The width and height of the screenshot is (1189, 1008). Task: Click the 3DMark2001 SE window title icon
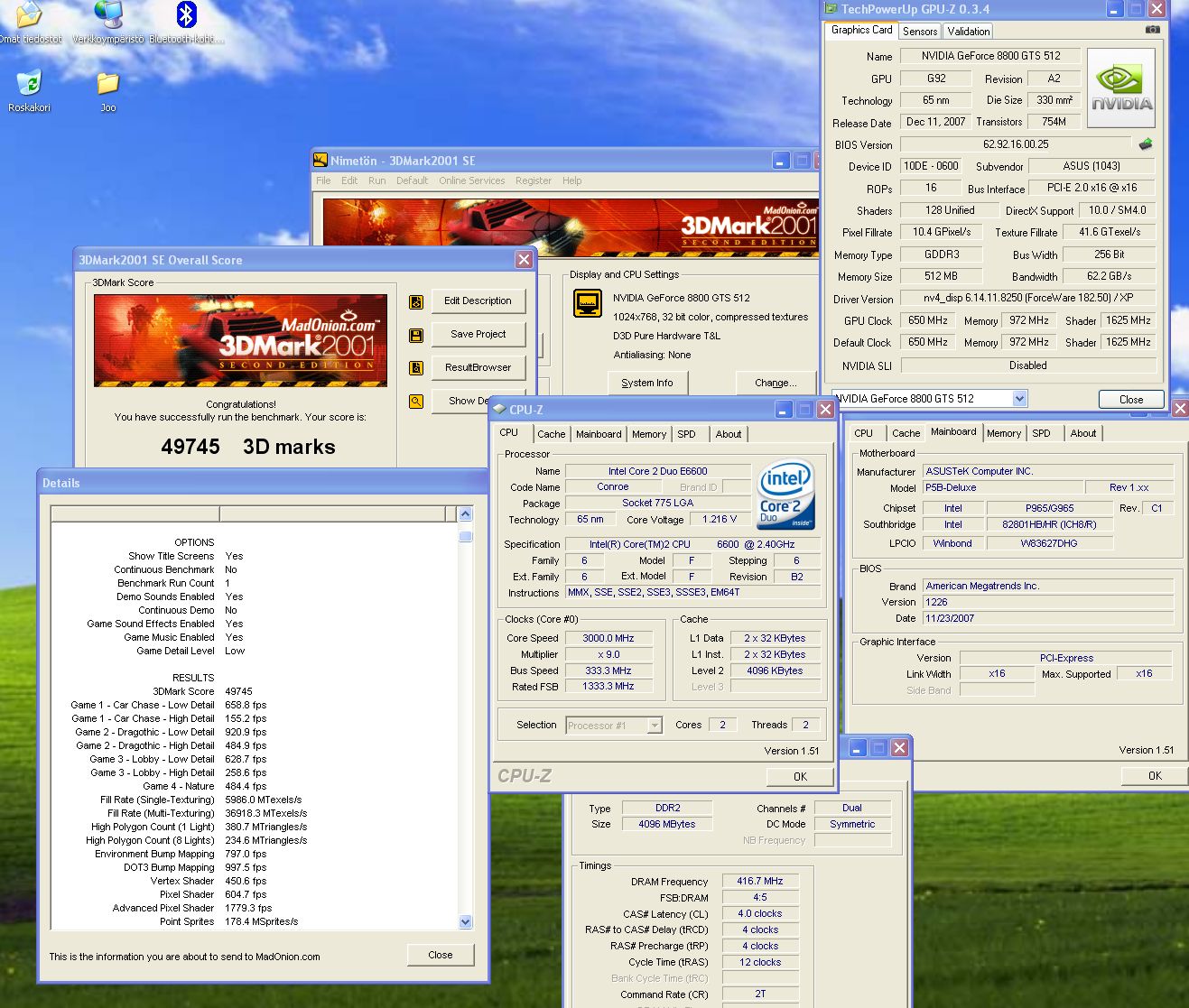pyautogui.click(x=320, y=160)
